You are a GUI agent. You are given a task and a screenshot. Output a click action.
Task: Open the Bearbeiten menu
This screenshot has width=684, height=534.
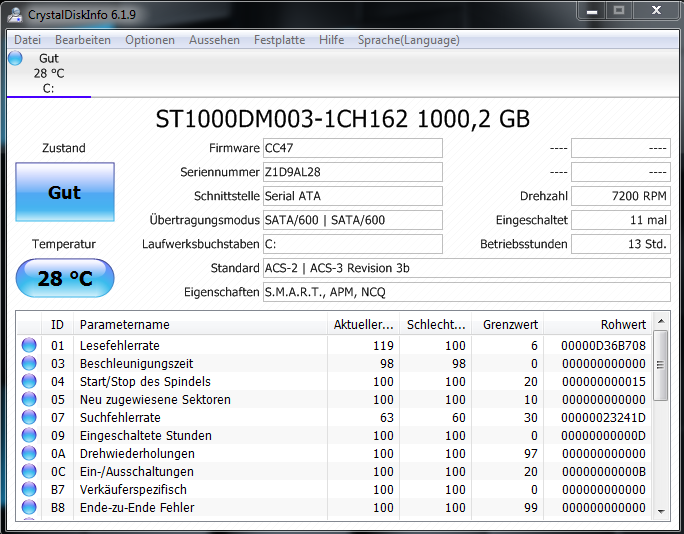[83, 40]
